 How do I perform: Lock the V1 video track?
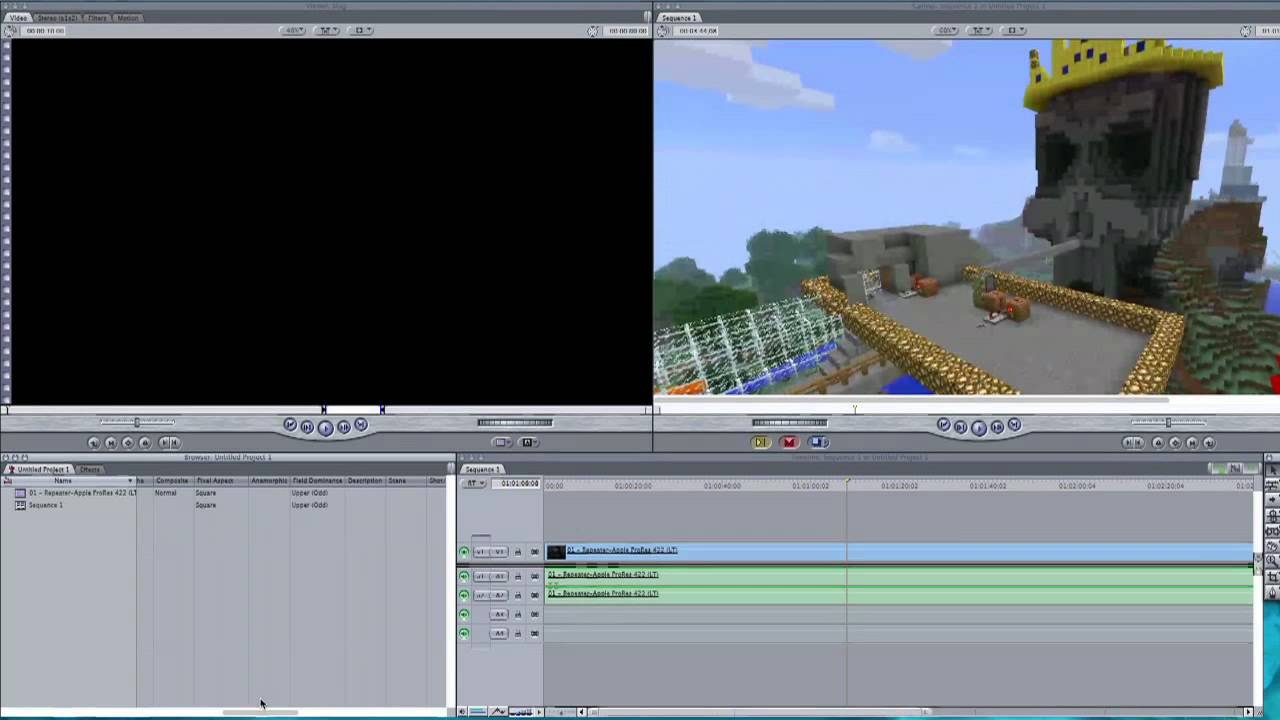(518, 552)
